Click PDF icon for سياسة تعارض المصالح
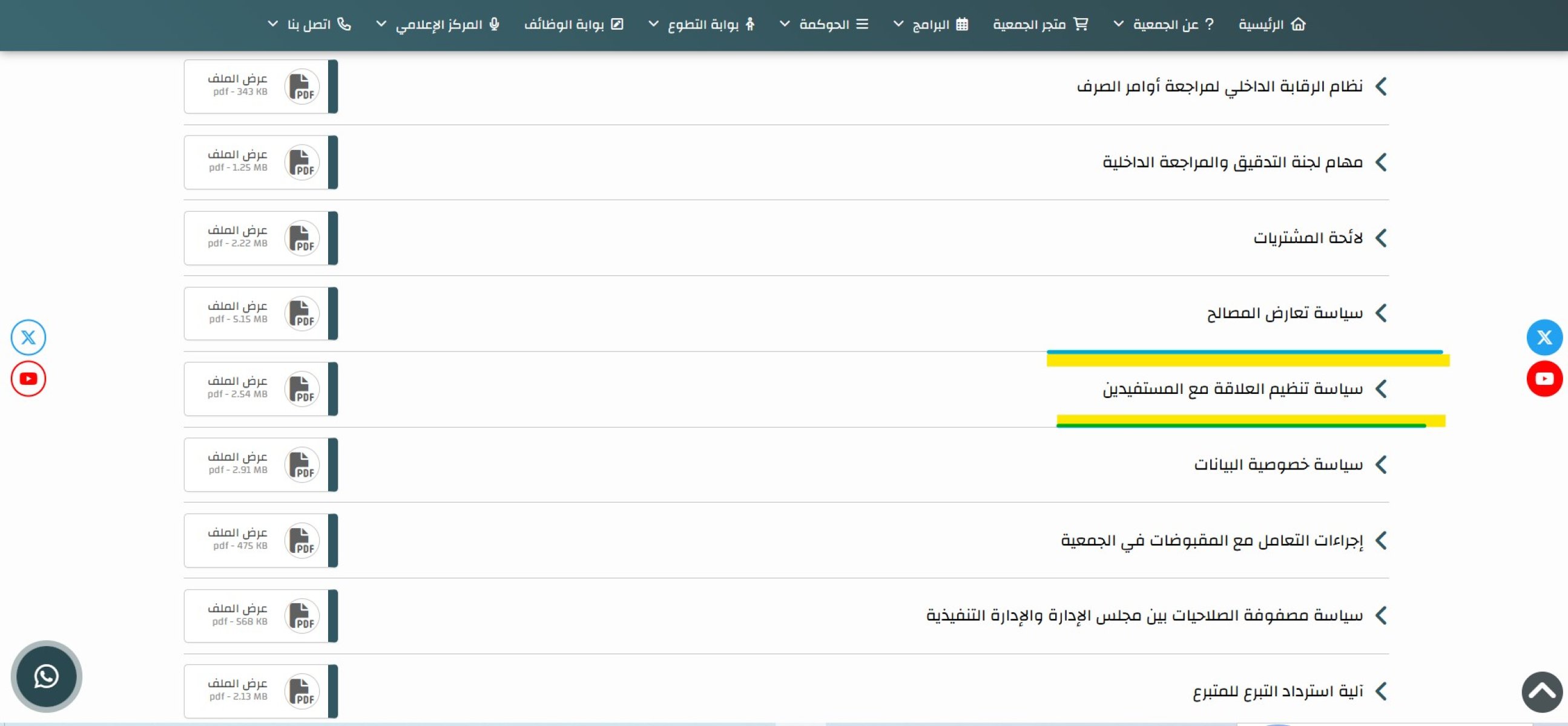 point(301,313)
